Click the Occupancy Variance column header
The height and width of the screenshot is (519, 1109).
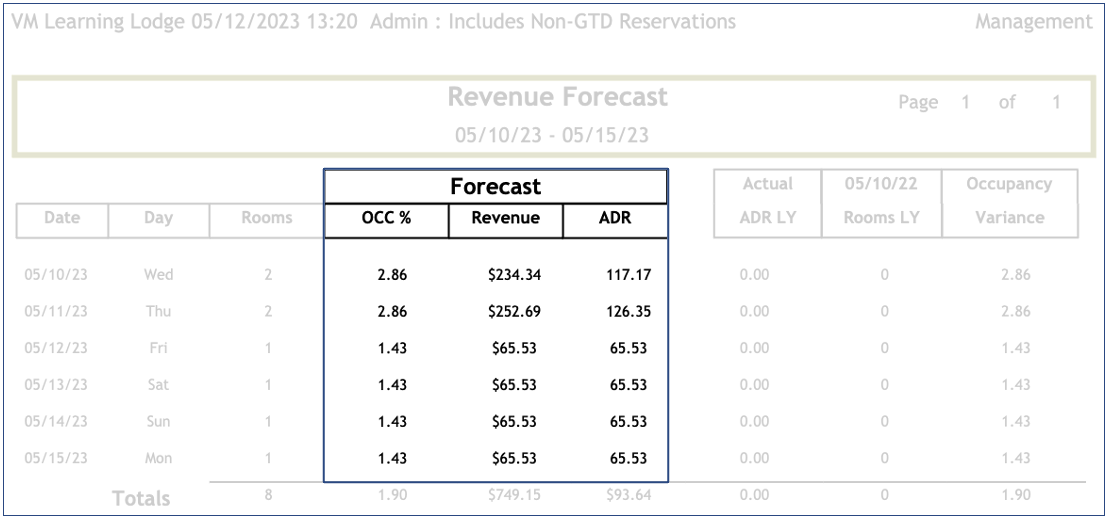pyautogui.click(x=1009, y=201)
